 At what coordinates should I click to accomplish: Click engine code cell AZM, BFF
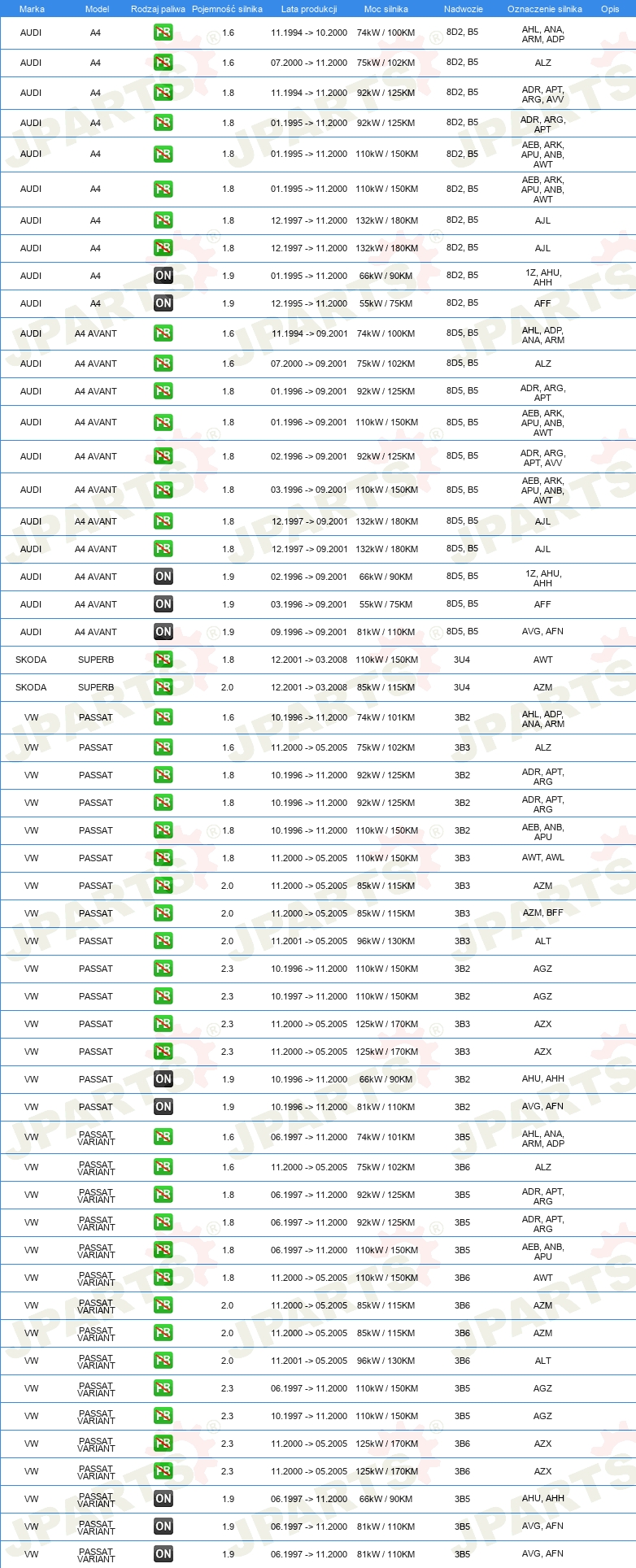pyautogui.click(x=543, y=913)
